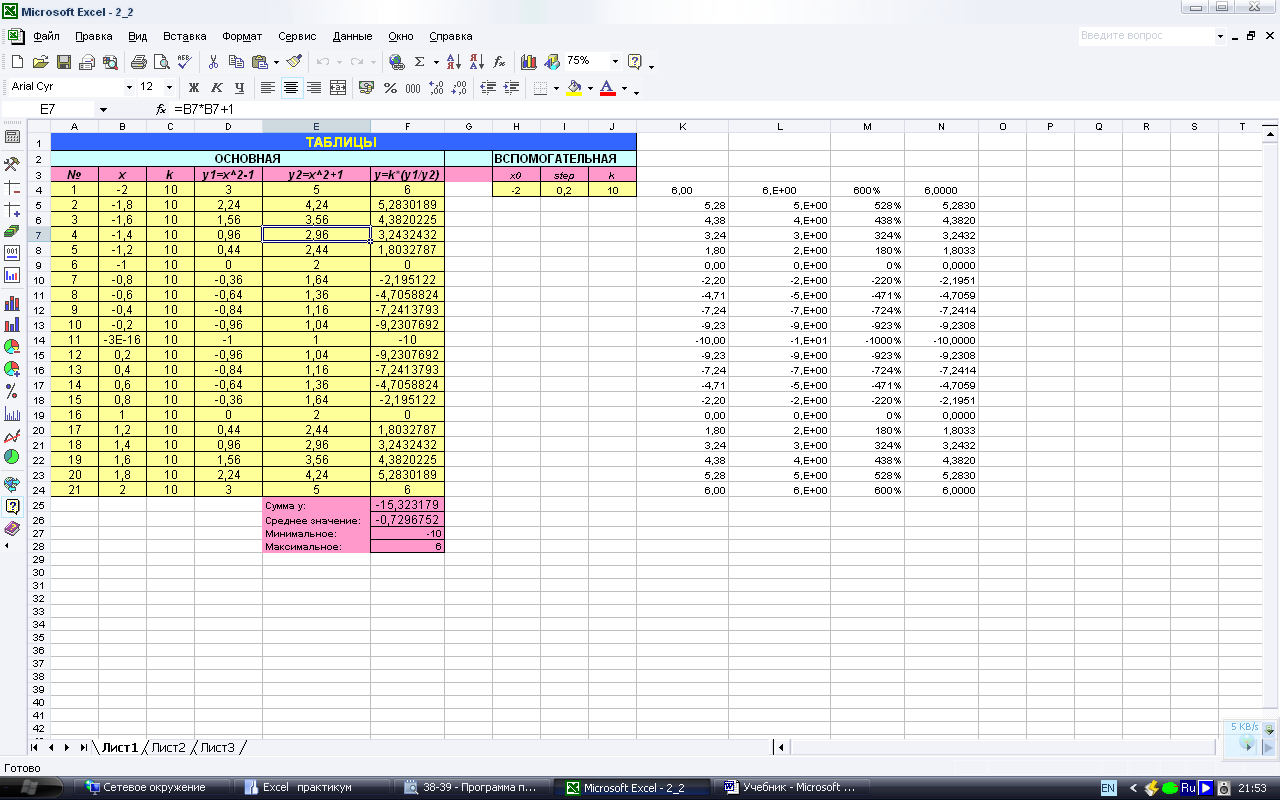This screenshot has width=1280, height=800.
Task: Open the Данные menu
Action: click(352, 36)
